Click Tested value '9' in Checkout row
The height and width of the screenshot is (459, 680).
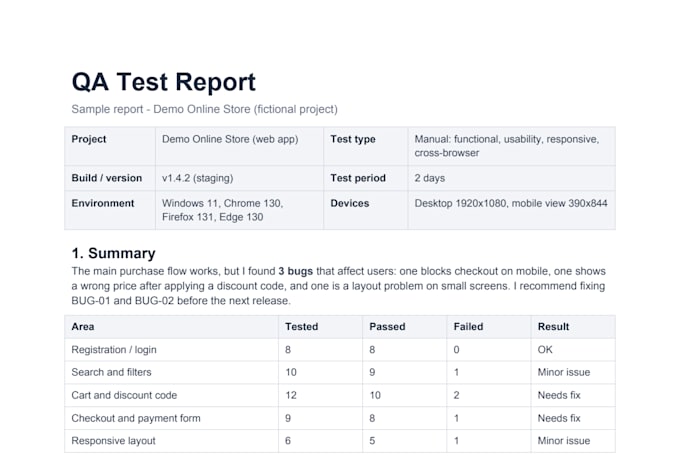[x=288, y=418]
